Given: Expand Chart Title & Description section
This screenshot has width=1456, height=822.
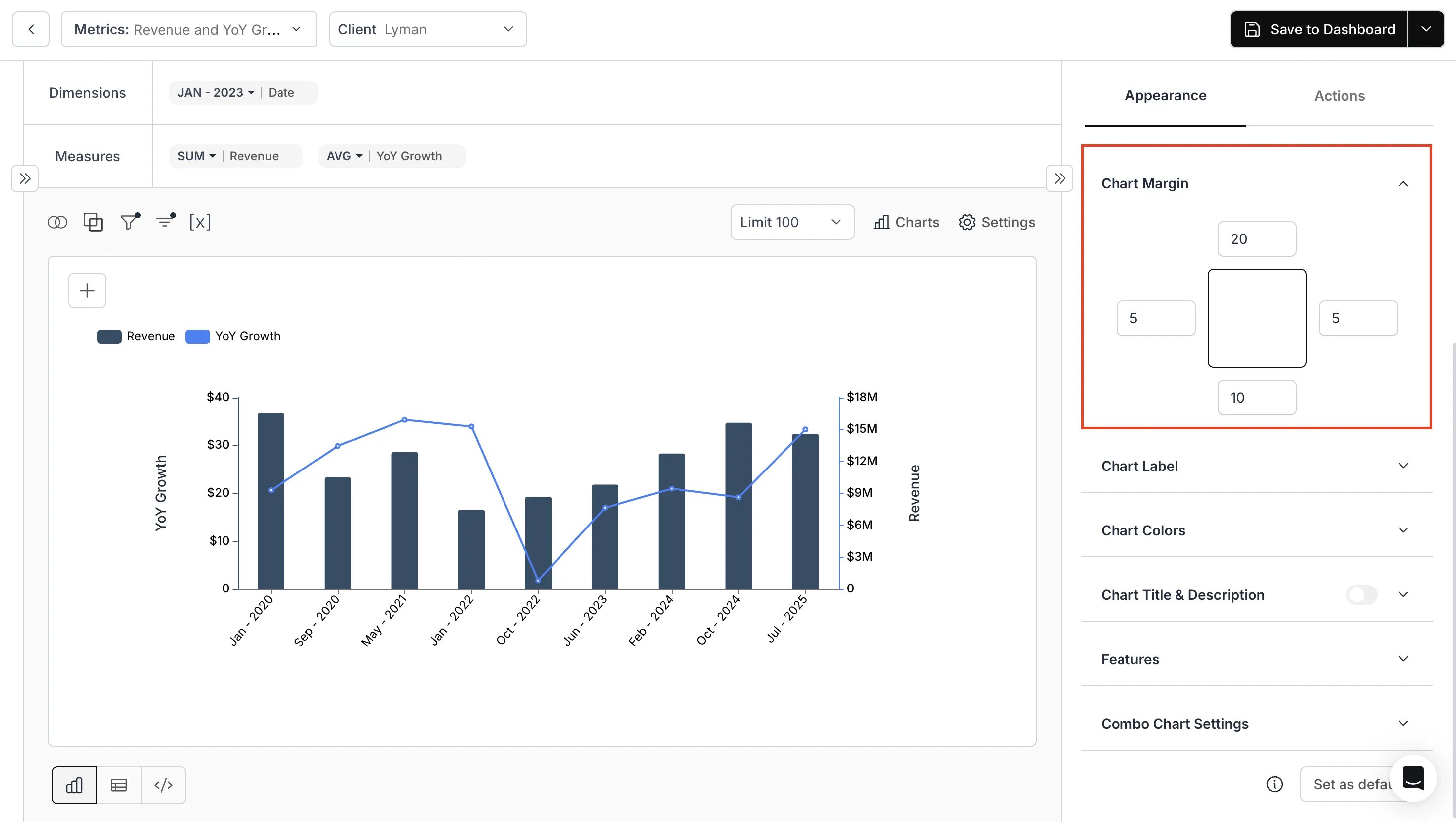Looking at the screenshot, I should click(1403, 595).
